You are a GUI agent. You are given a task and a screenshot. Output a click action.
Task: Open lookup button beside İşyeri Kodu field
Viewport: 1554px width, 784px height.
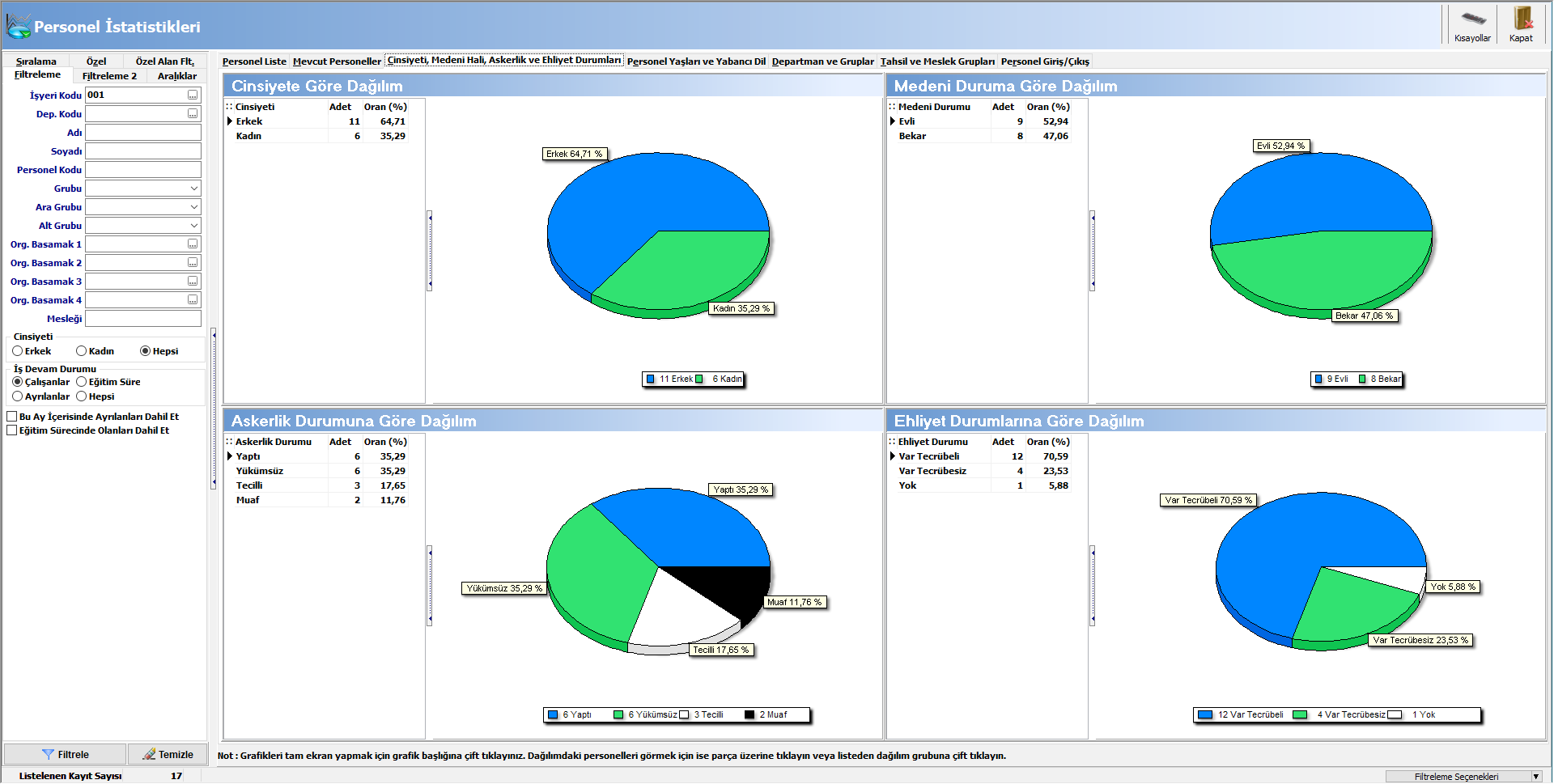coord(193,95)
